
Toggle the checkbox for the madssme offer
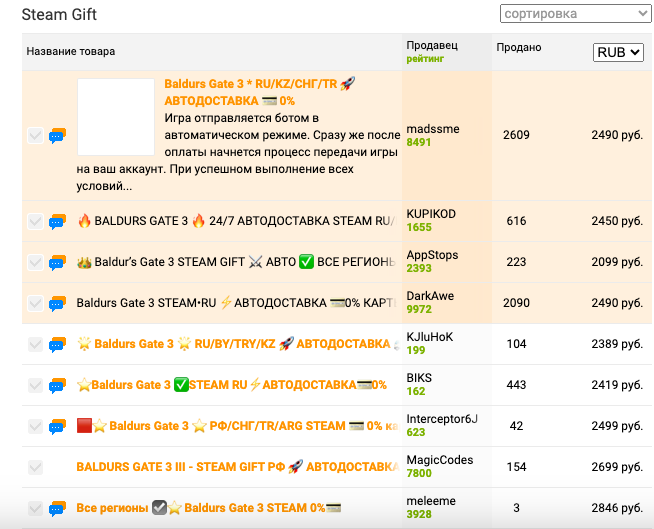tap(36, 136)
